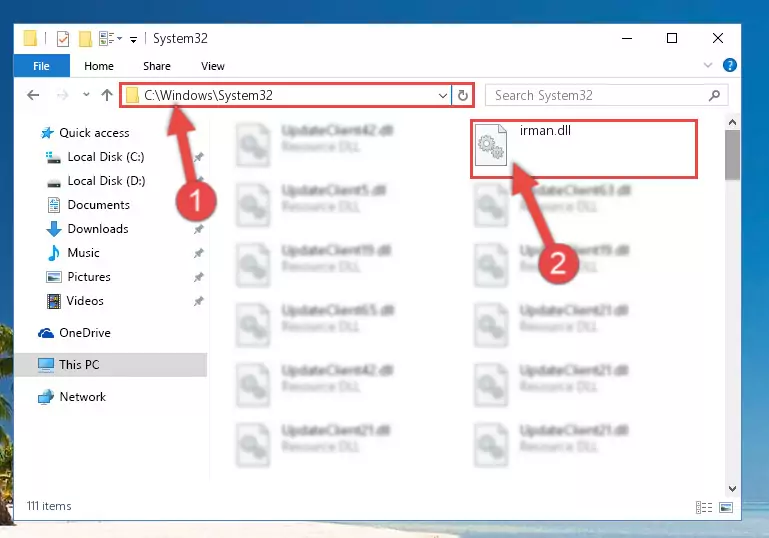Image resolution: width=769 pixels, height=538 pixels.
Task: Click the 111 items status text
Action: pyautogui.click(x=49, y=506)
